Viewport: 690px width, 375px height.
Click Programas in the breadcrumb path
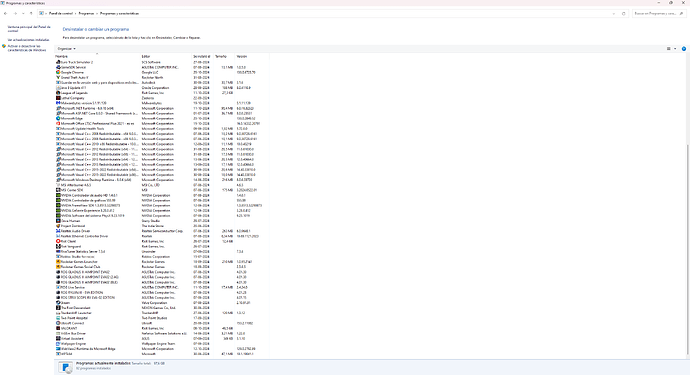[x=86, y=14]
